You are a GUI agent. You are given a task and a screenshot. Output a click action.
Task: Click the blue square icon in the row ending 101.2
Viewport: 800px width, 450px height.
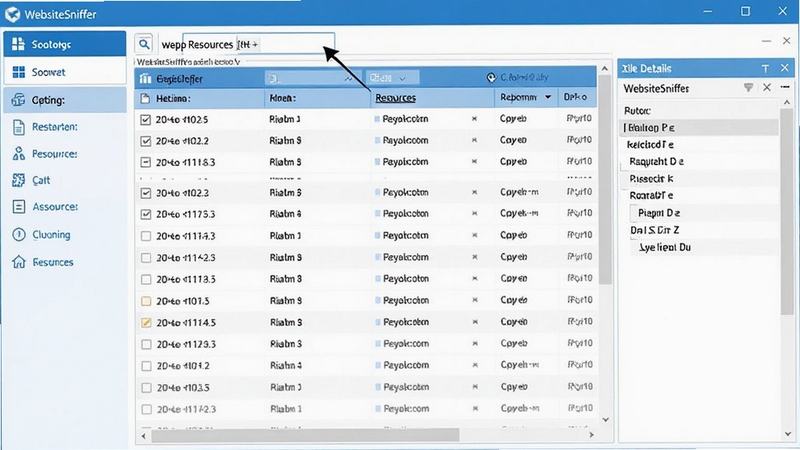coord(378,365)
